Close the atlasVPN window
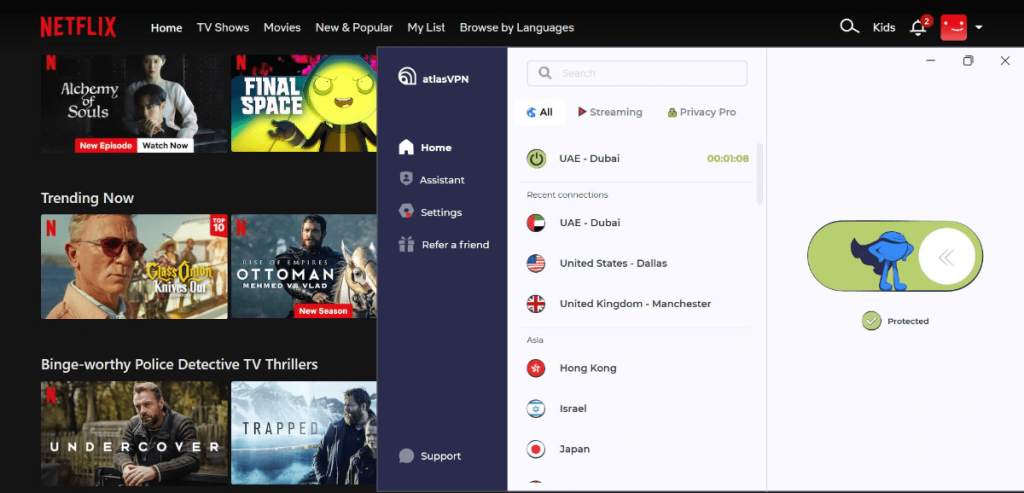The height and width of the screenshot is (493, 1024). click(x=1005, y=60)
